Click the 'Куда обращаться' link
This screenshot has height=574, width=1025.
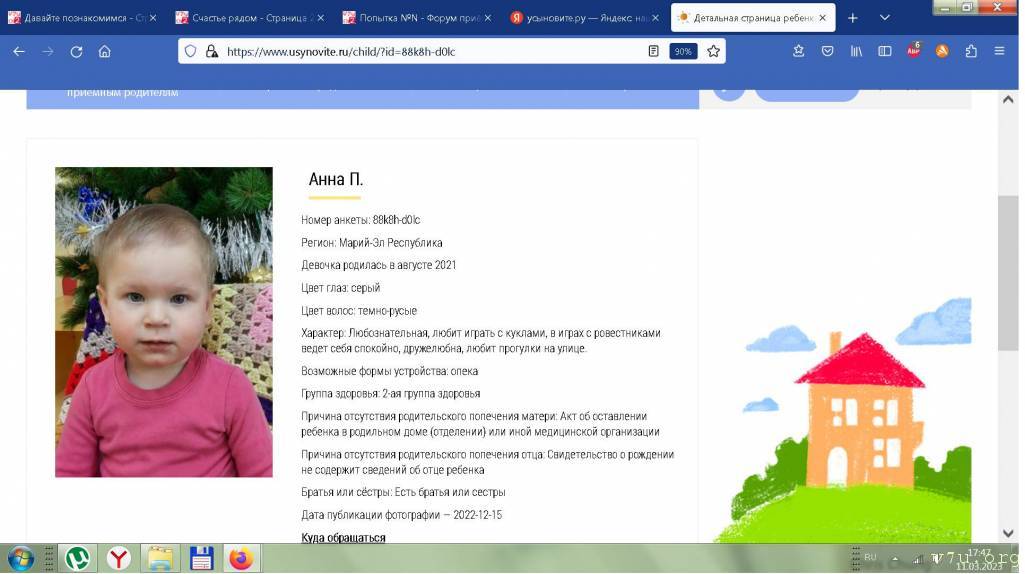pyautogui.click(x=343, y=538)
